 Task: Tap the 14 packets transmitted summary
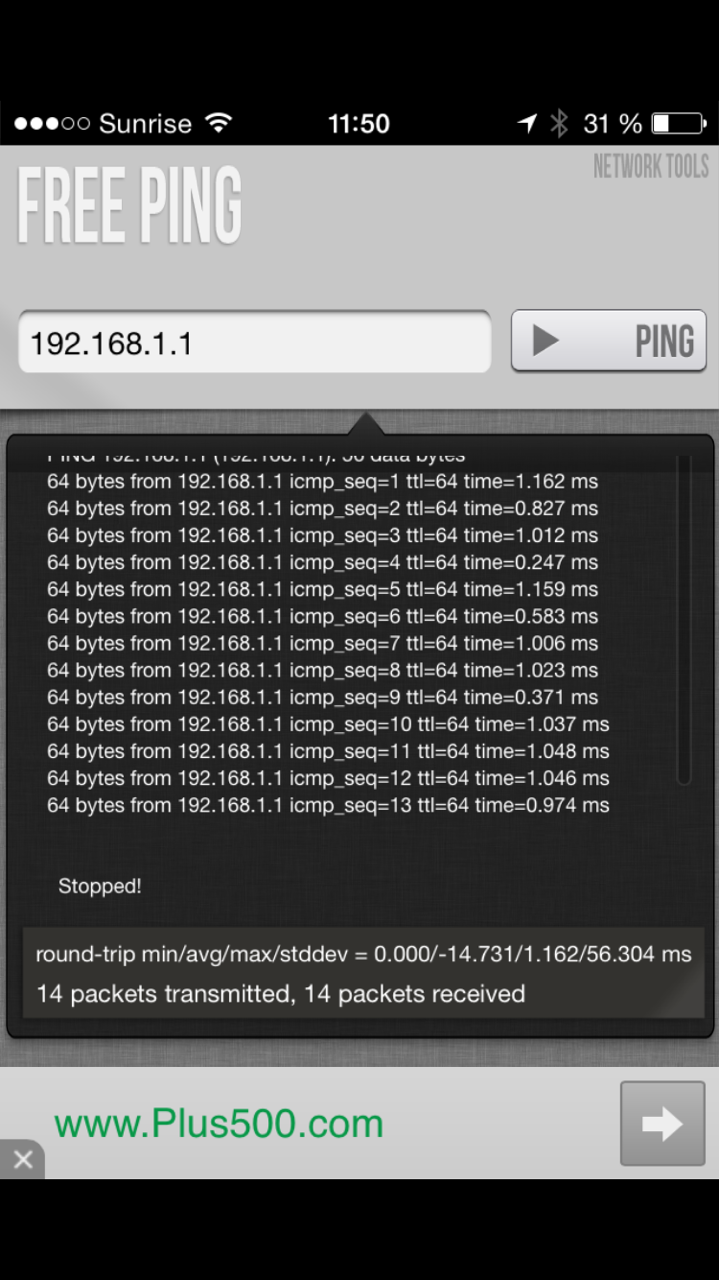280,994
